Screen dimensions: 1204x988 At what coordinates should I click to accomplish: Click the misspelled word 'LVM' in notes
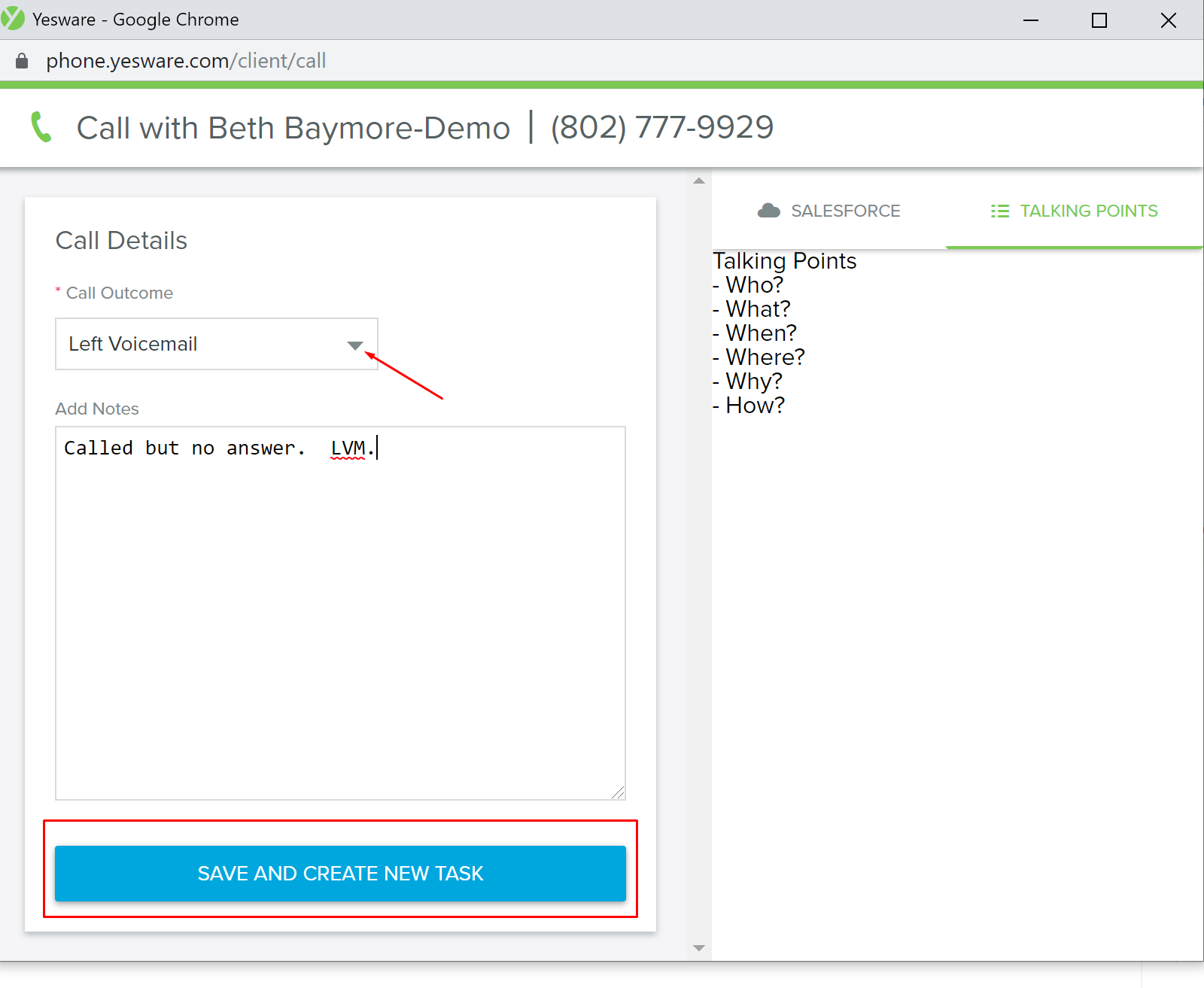(x=348, y=448)
